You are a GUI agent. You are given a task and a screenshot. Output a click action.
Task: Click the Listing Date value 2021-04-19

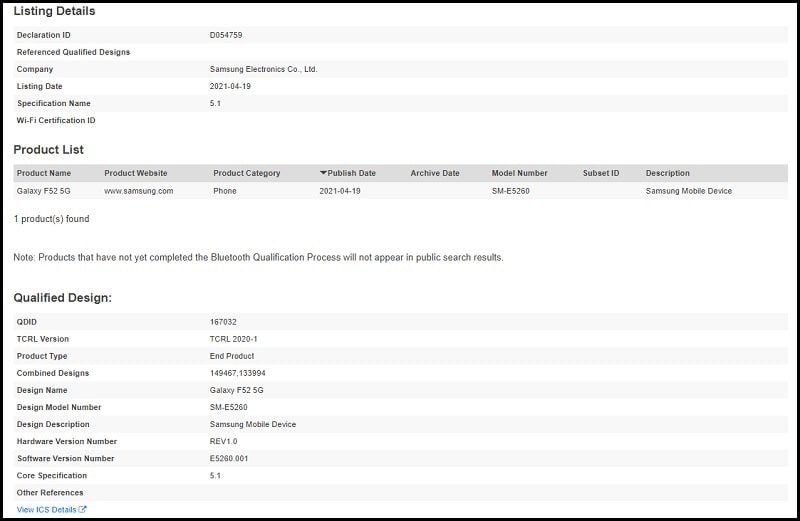(230, 86)
